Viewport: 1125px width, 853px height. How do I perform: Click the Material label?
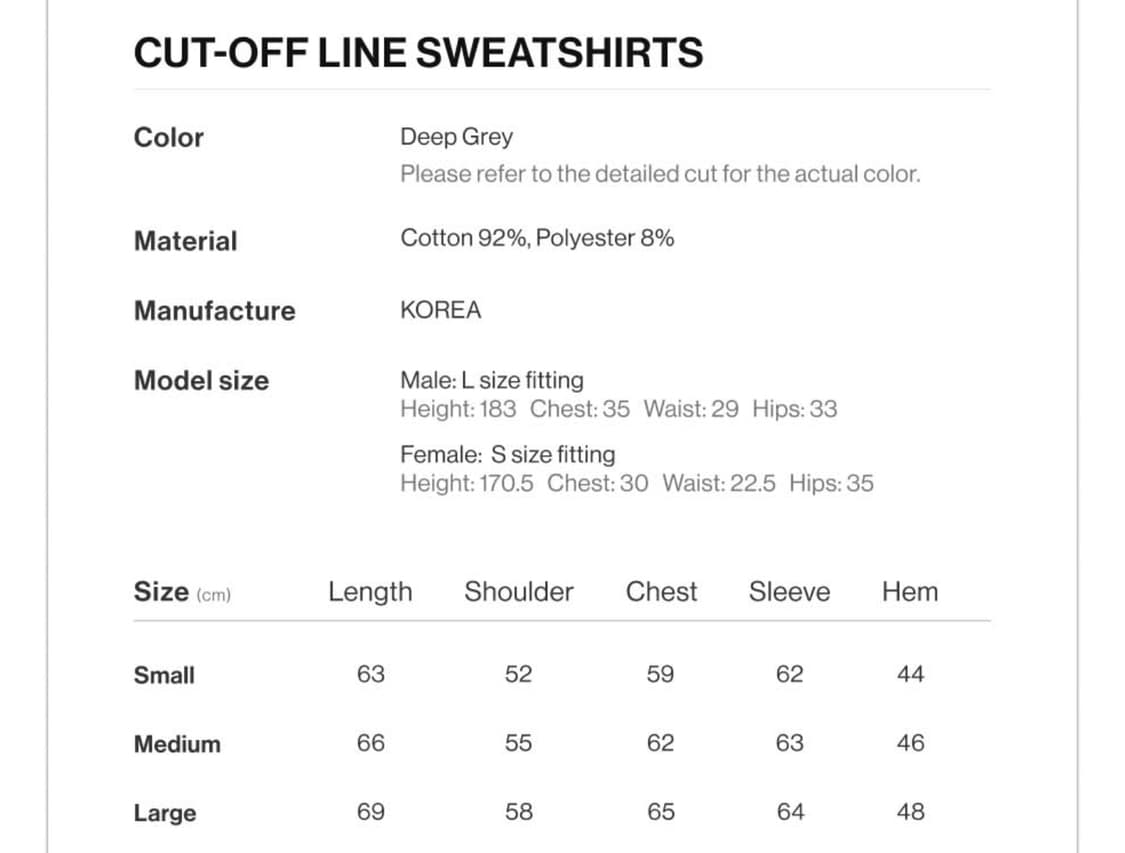pyautogui.click(x=185, y=241)
